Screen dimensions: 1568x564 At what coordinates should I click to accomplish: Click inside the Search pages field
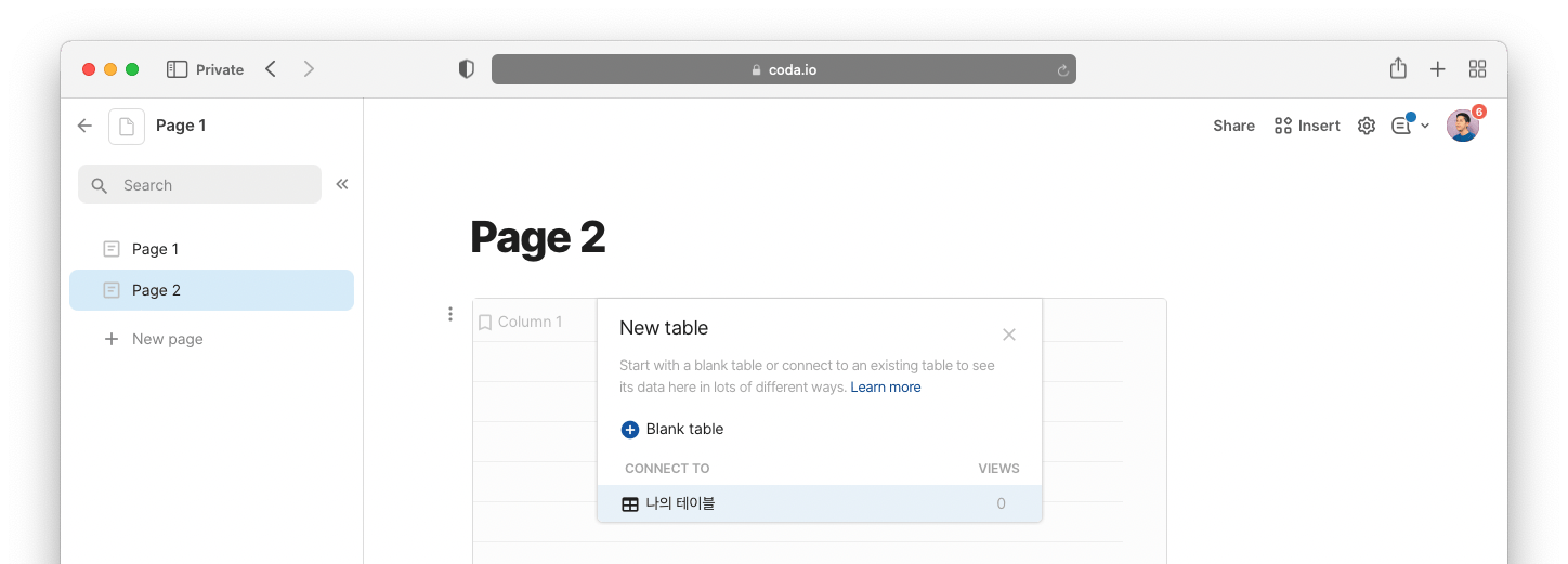(207, 185)
